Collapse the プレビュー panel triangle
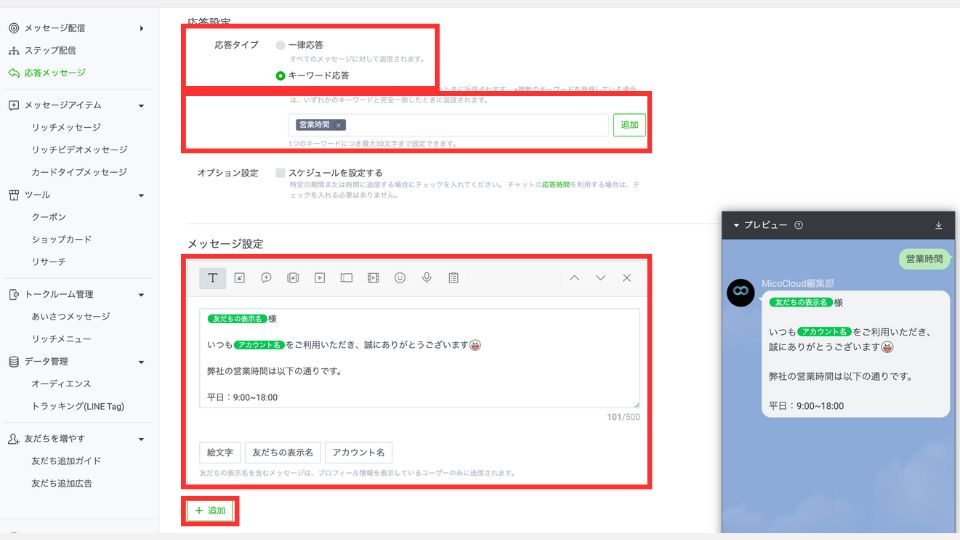This screenshot has width=960, height=540. pos(736,225)
